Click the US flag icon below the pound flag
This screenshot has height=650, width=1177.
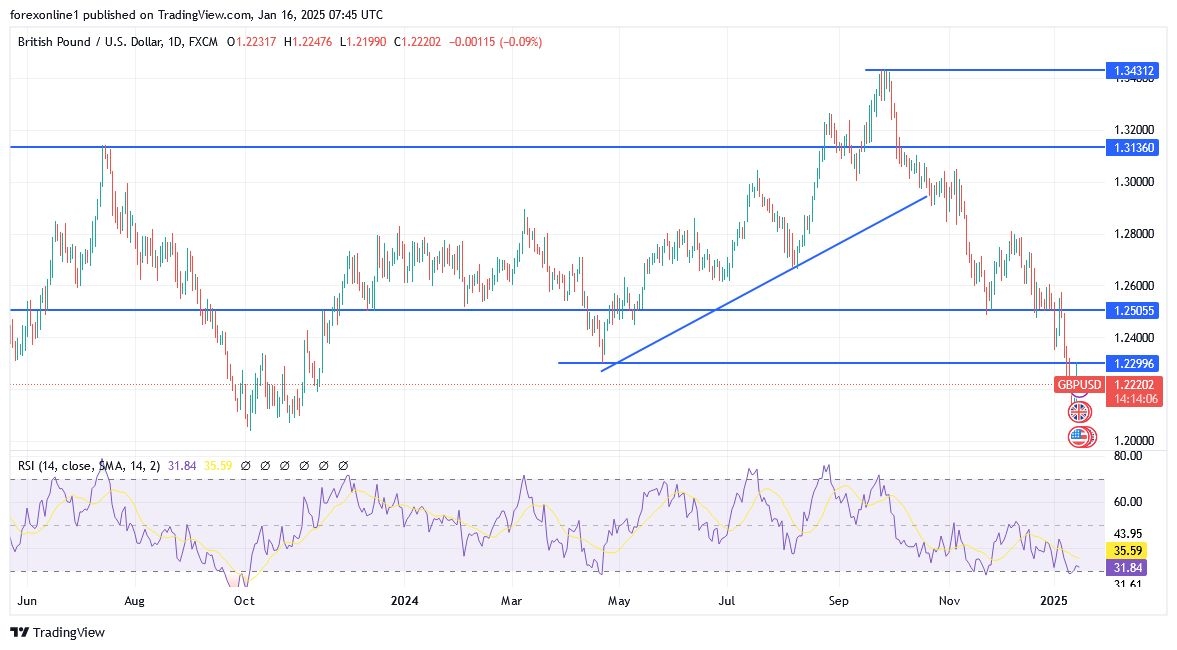(x=1080, y=436)
